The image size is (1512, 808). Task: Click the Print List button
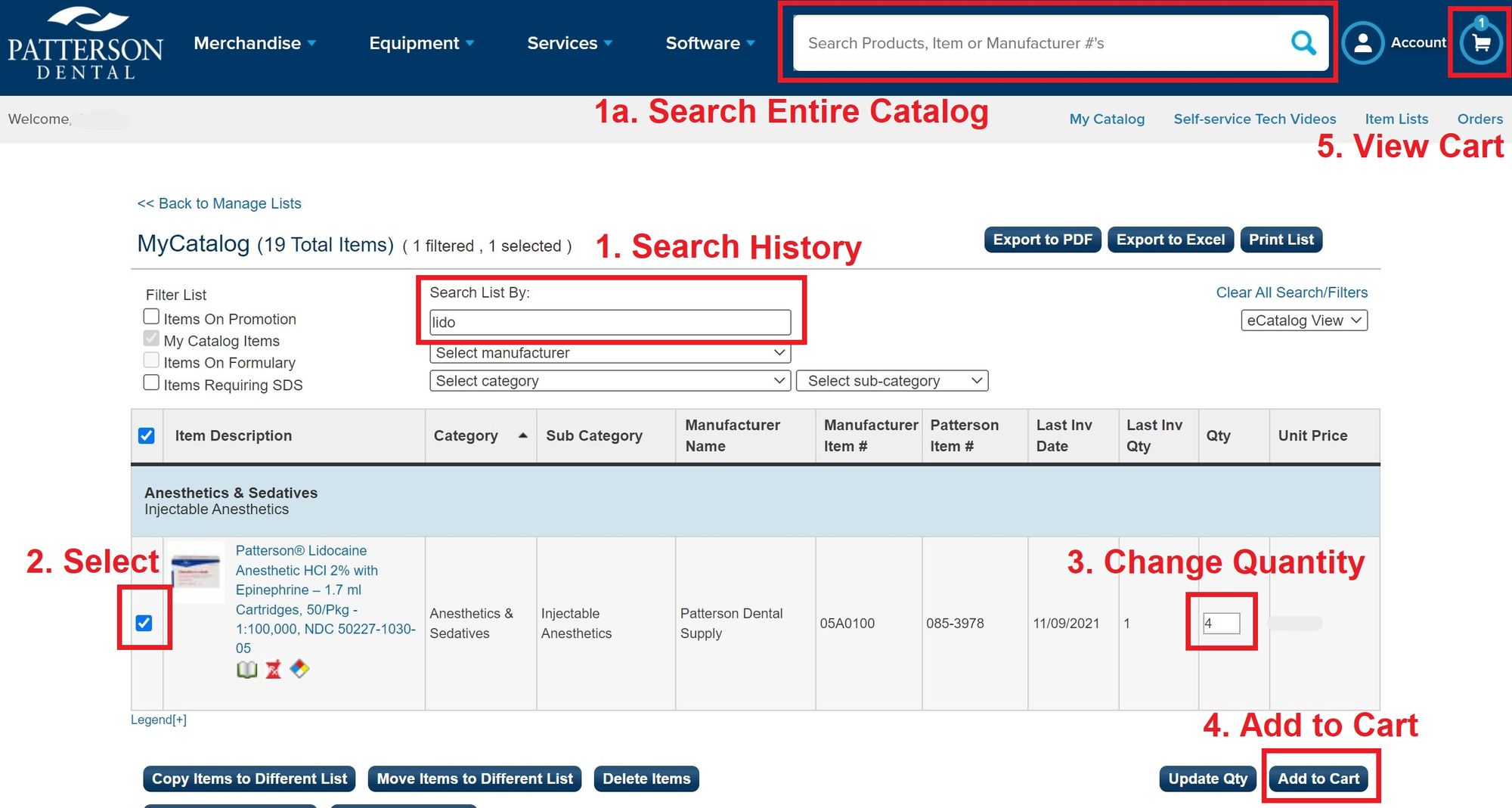1281,240
